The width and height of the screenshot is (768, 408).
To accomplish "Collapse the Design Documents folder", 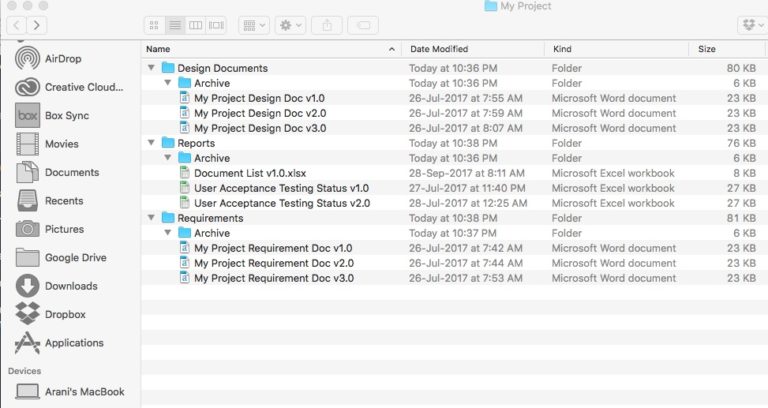I will [151, 68].
